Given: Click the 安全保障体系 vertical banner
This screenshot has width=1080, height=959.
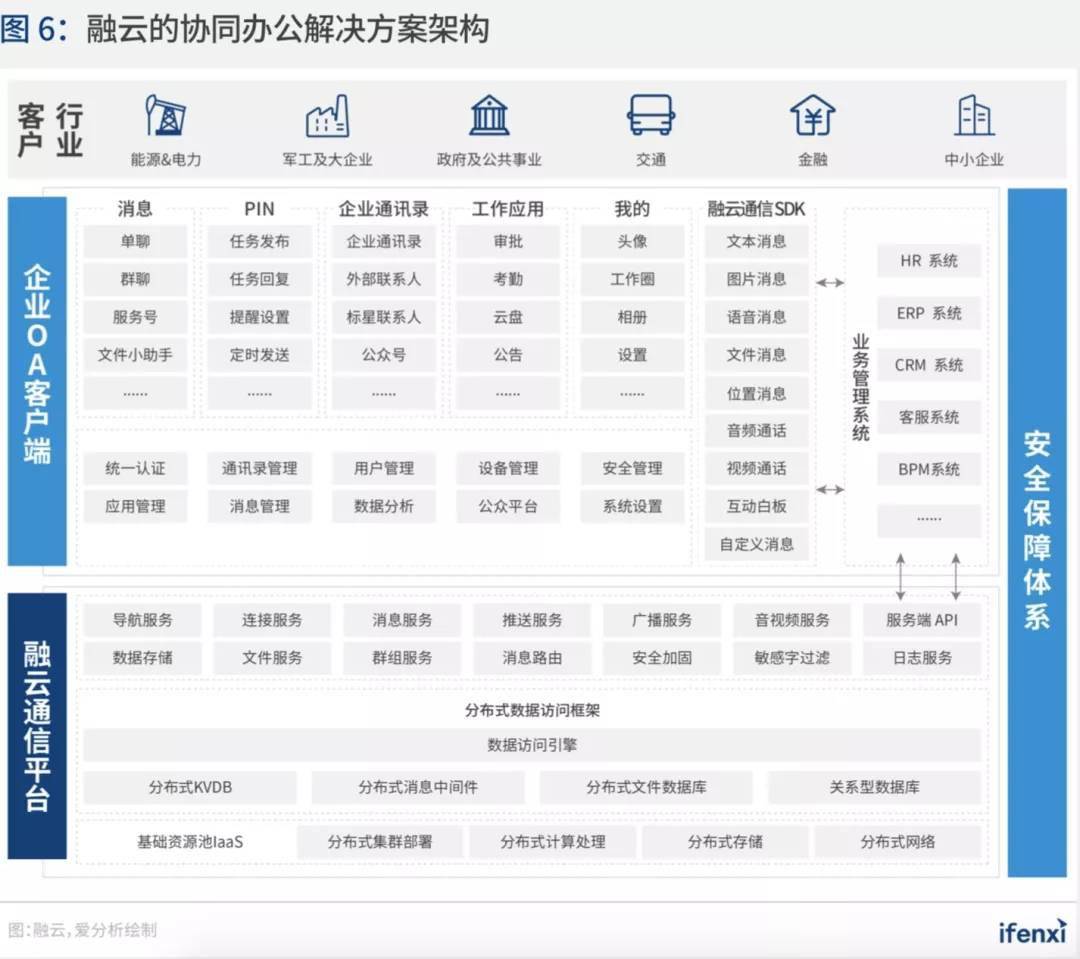Looking at the screenshot, I should point(1037,533).
